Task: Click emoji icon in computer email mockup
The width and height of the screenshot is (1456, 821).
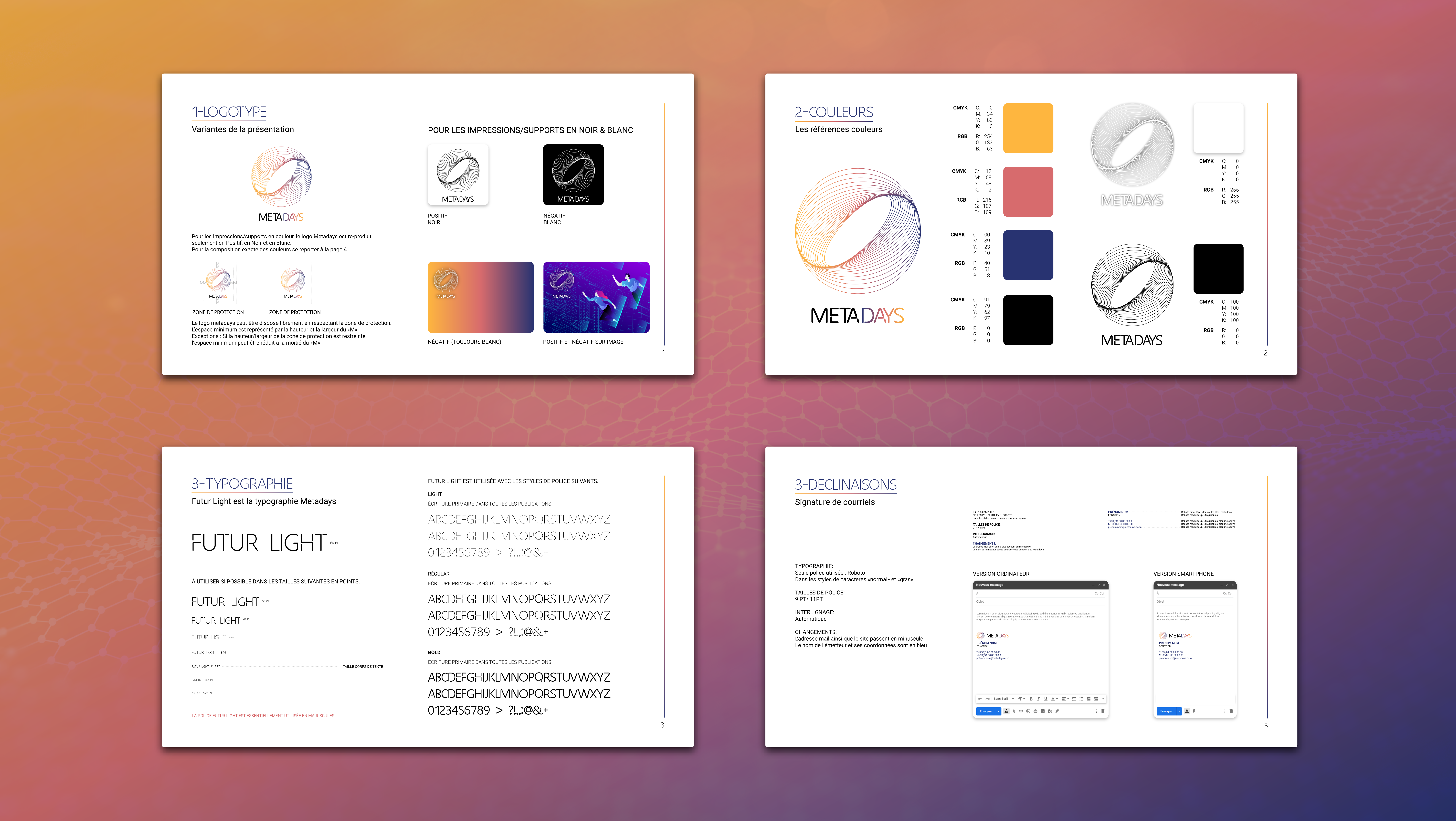Action: 1028,711
